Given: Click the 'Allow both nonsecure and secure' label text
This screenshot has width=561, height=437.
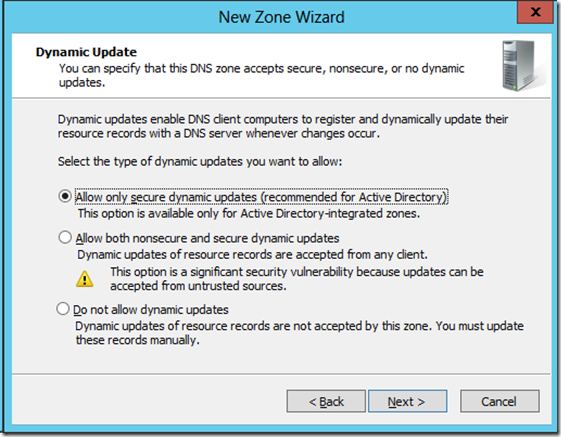Looking at the screenshot, I should 208,238.
